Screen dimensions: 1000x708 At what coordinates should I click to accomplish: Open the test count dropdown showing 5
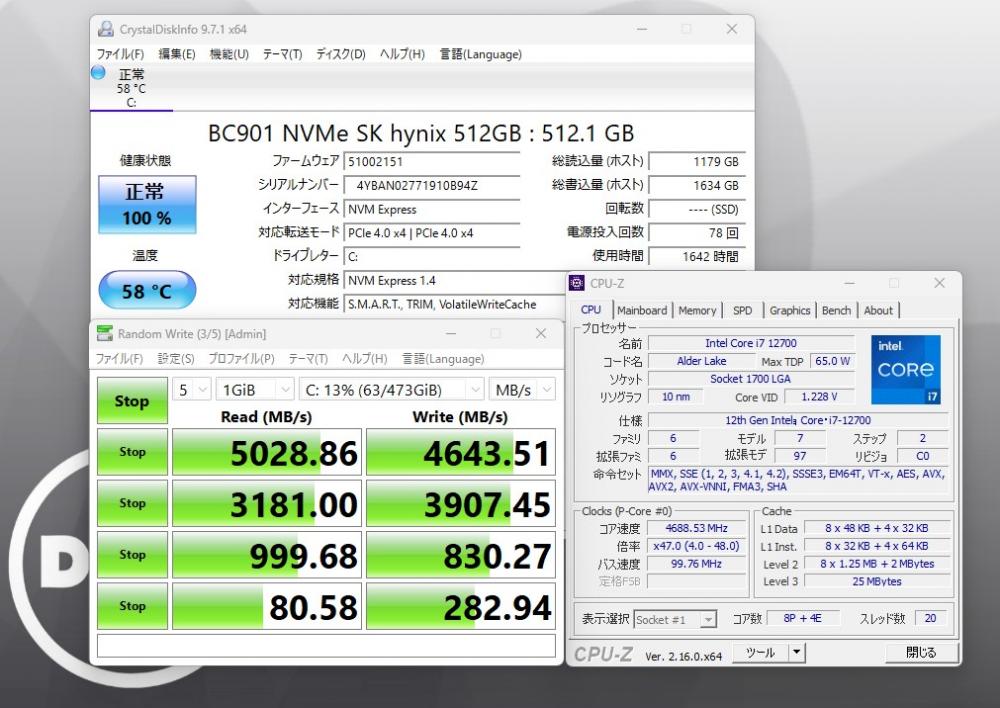(x=192, y=390)
